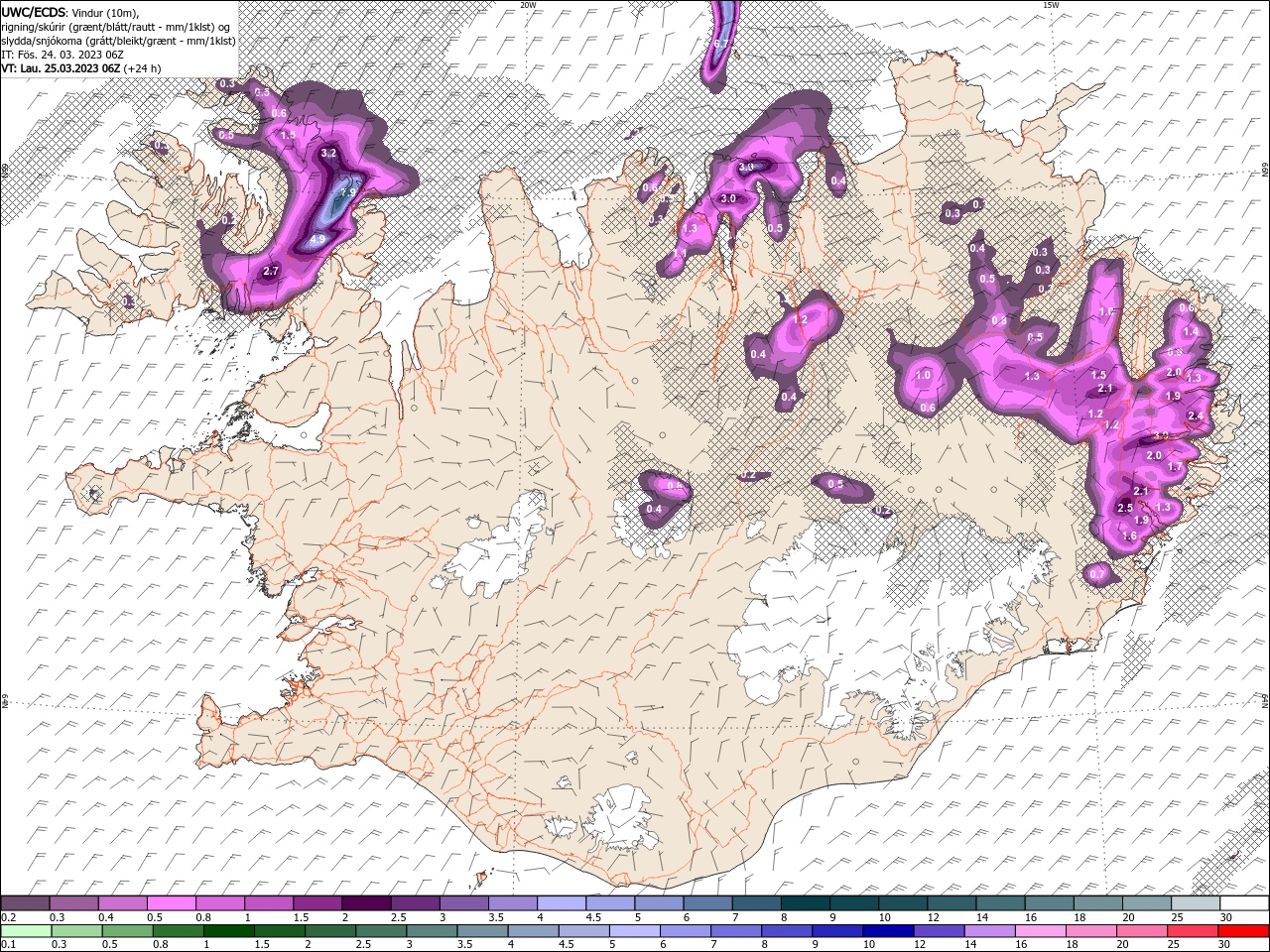1270x952 pixels.
Task: Click the 2.5 value in the southeast snow band
Action: click(1125, 508)
